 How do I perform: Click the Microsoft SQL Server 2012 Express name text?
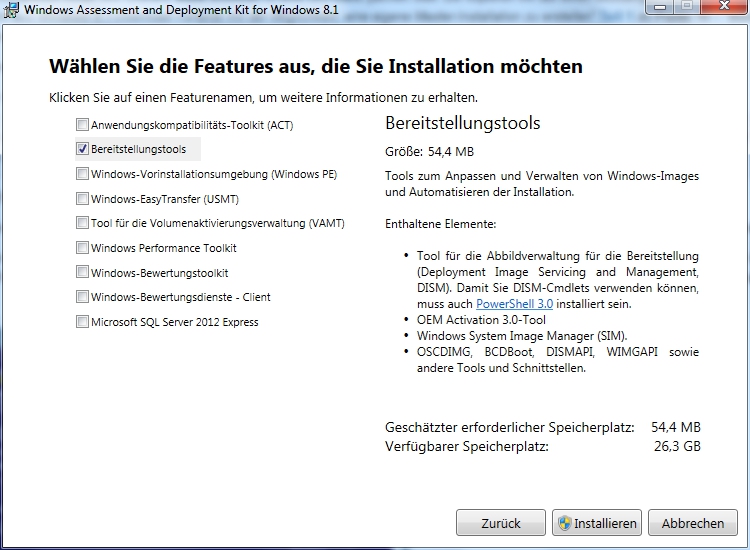(x=175, y=322)
